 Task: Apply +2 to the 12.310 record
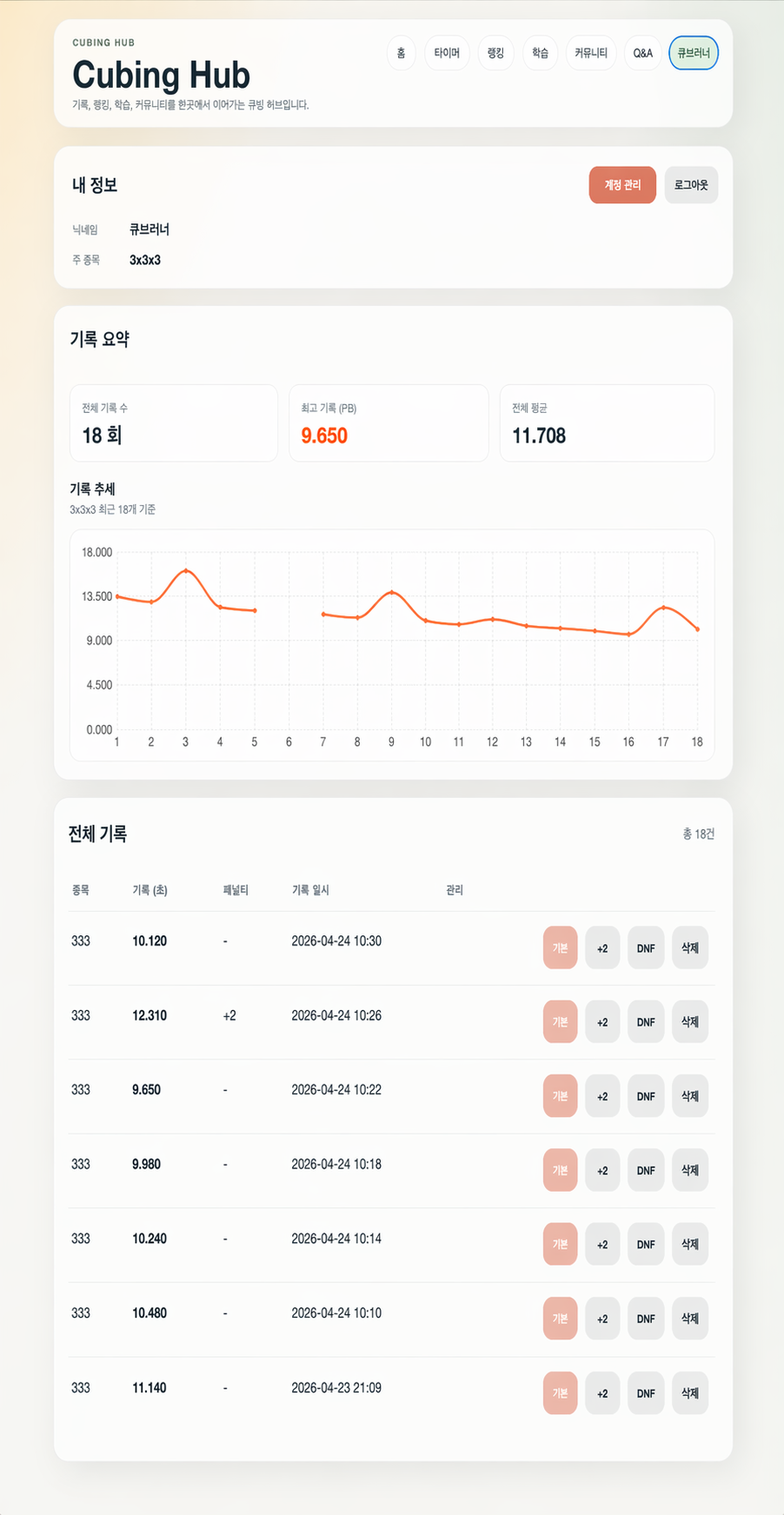pyautogui.click(x=602, y=1021)
